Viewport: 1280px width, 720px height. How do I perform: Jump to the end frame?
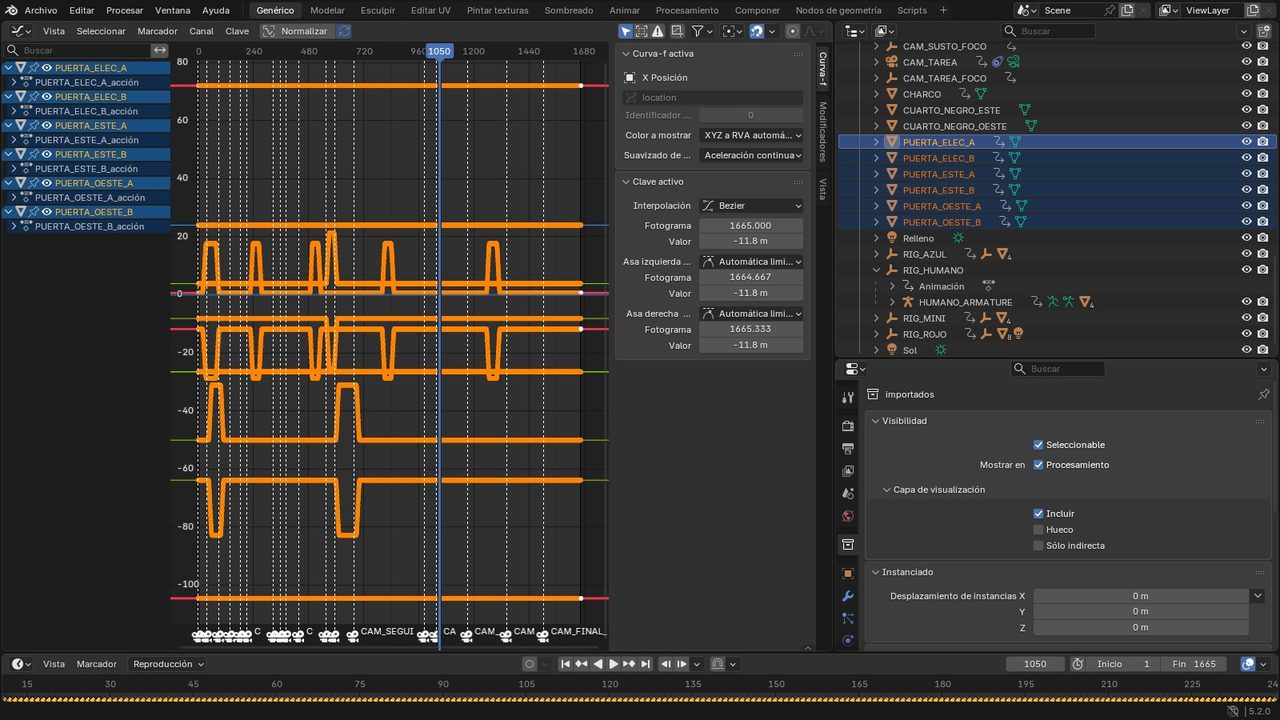[x=646, y=664]
